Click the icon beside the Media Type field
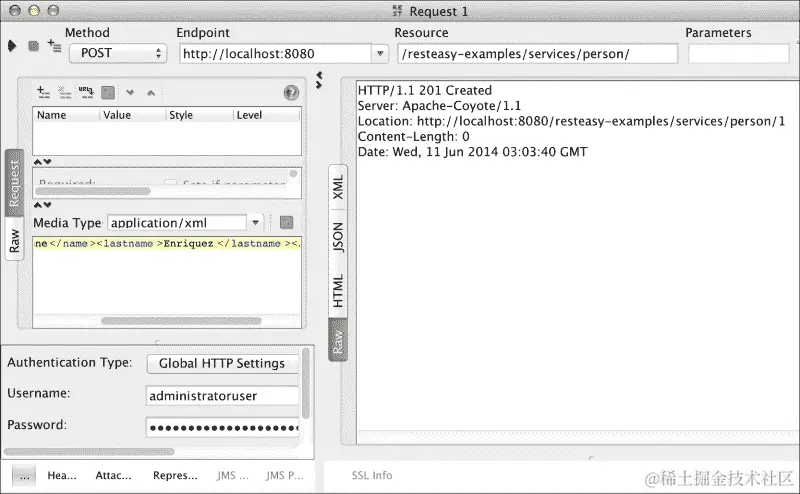Viewport: 800px width, 494px height. (x=287, y=223)
